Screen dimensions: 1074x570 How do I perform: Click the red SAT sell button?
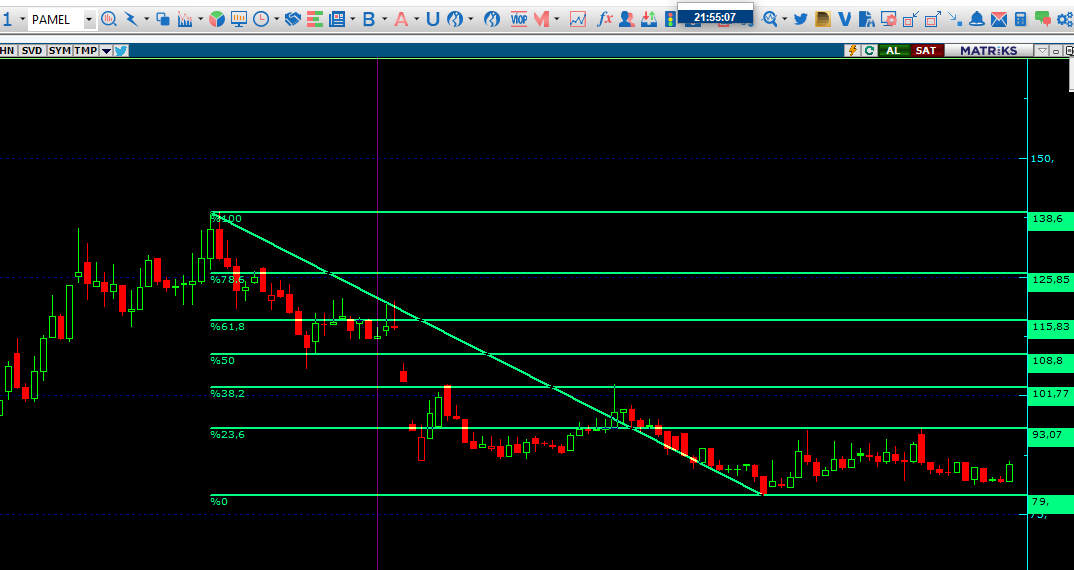(926, 51)
